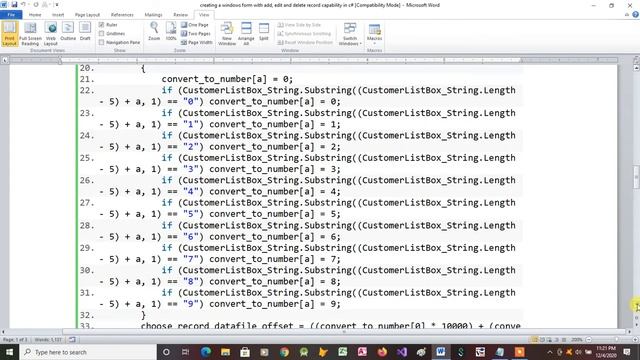The height and width of the screenshot is (360, 640).
Task: Click Reset Window Position
Action: [305, 42]
